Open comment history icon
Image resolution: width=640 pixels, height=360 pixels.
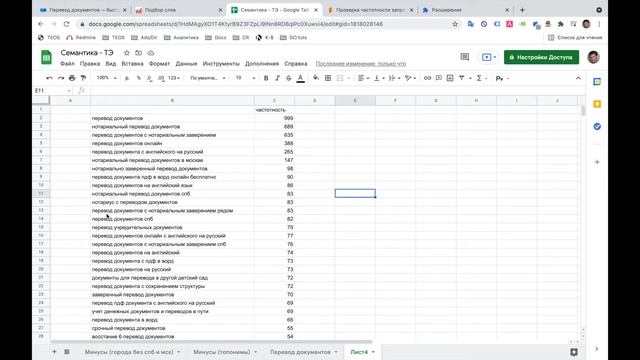(464, 57)
